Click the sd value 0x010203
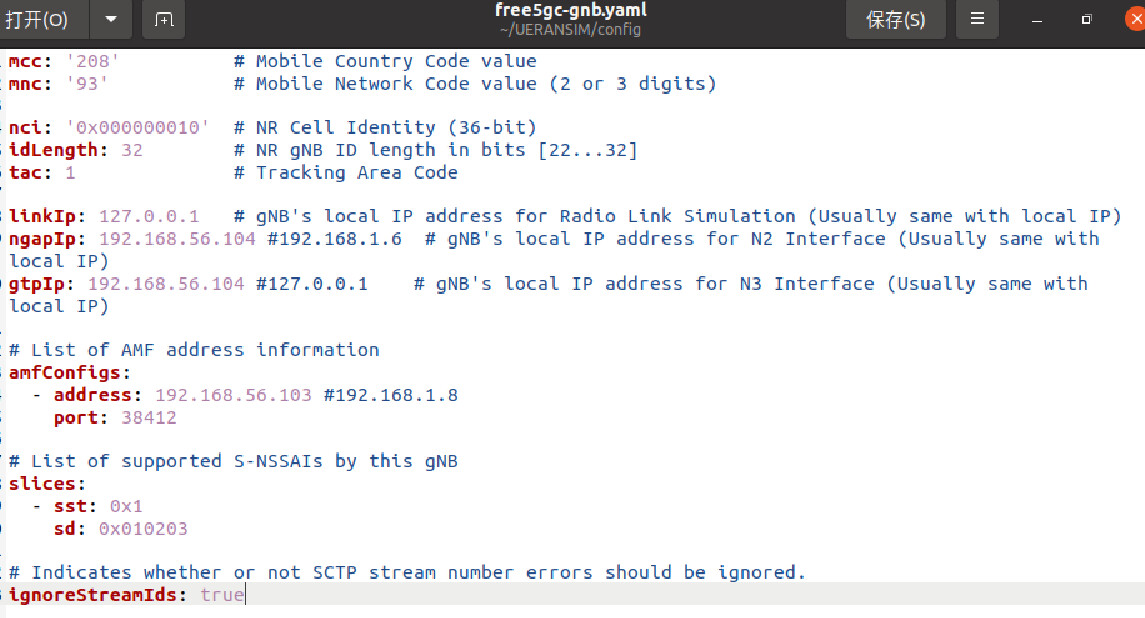 143,529
